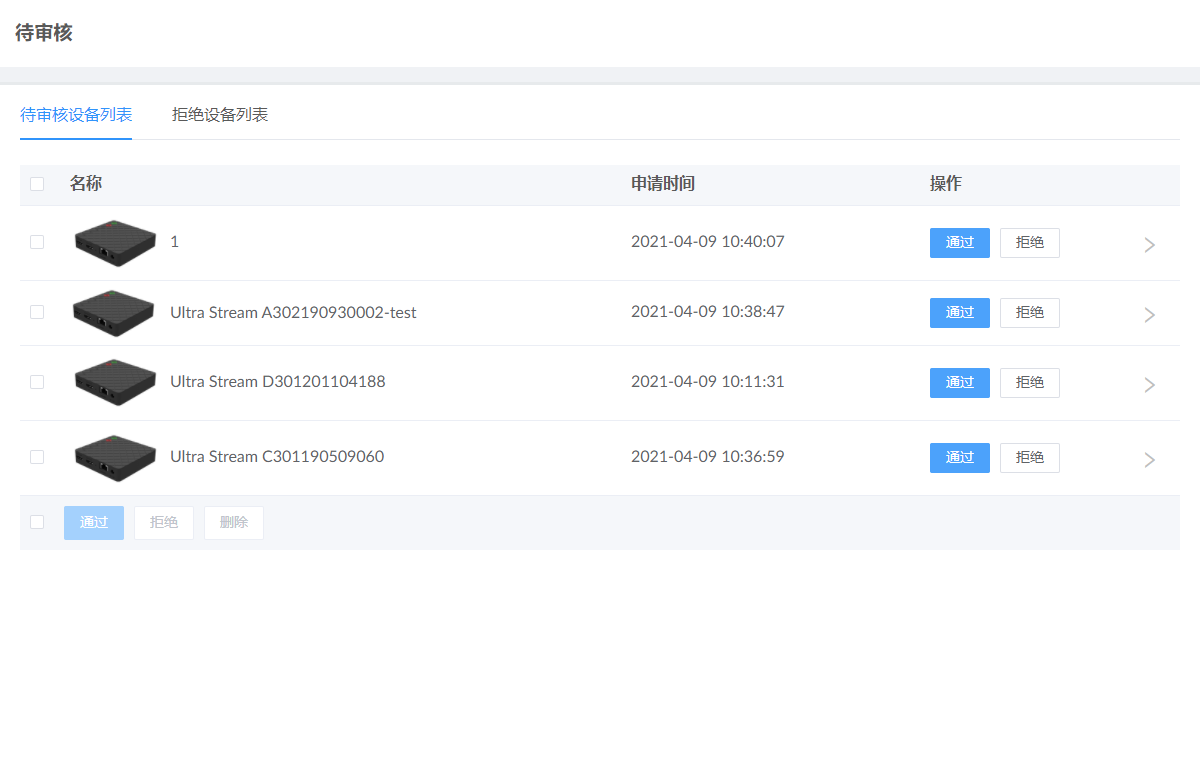Screen dimensions: 1200x775
Task: Expand row arrow for Ultra Stream C301190509060
Action: 1149,459
